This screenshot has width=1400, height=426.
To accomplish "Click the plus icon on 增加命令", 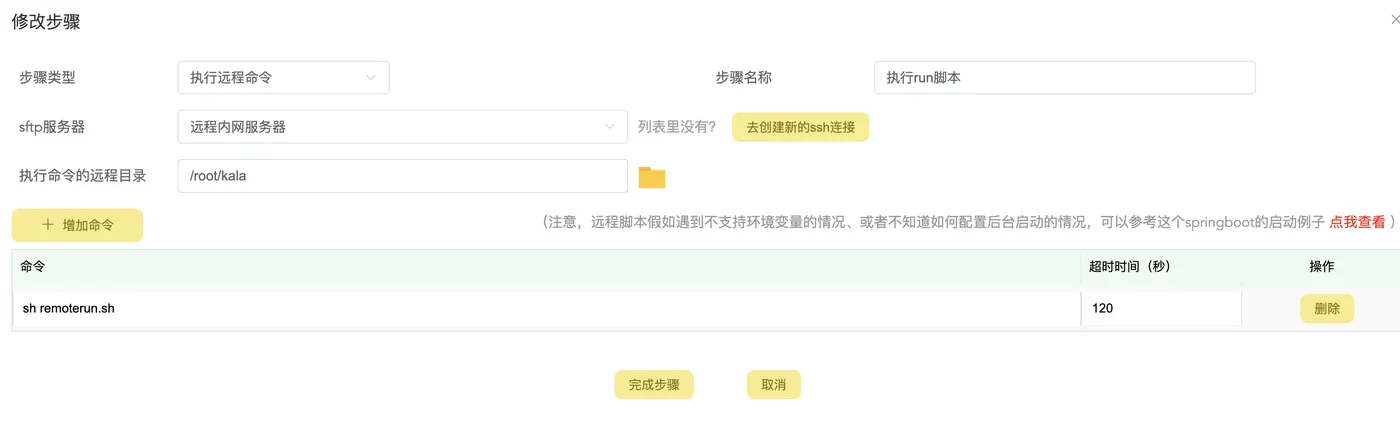I will pyautogui.click(x=48, y=225).
